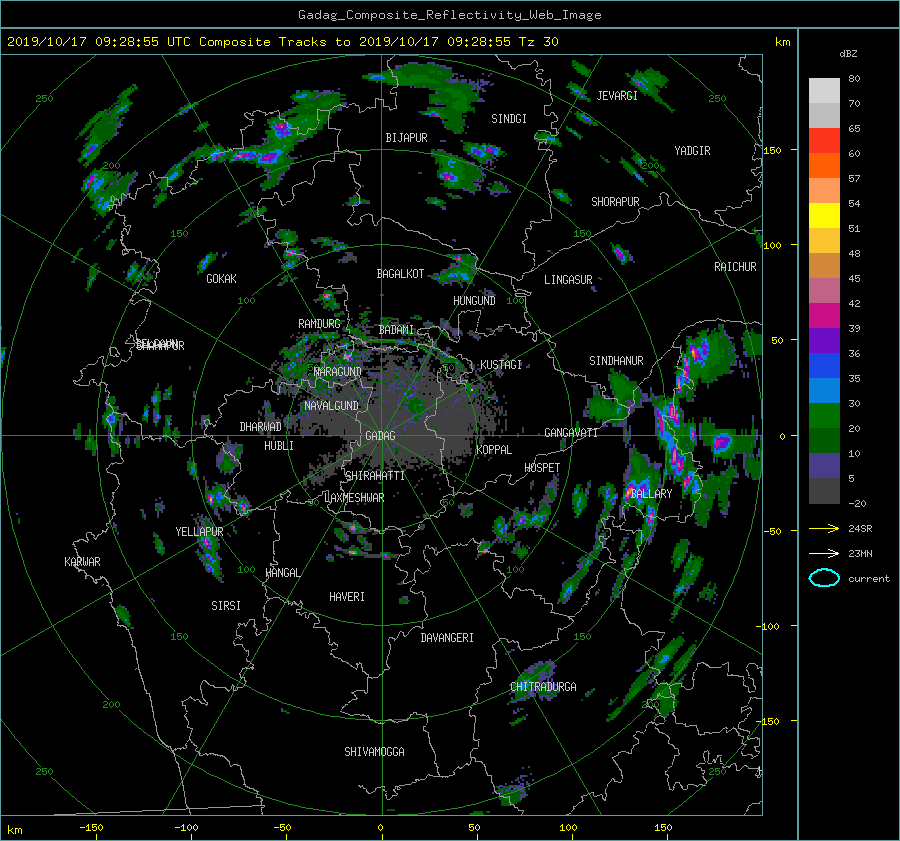Select the KARWAR city label
This screenshot has width=900, height=841.
coord(82,561)
